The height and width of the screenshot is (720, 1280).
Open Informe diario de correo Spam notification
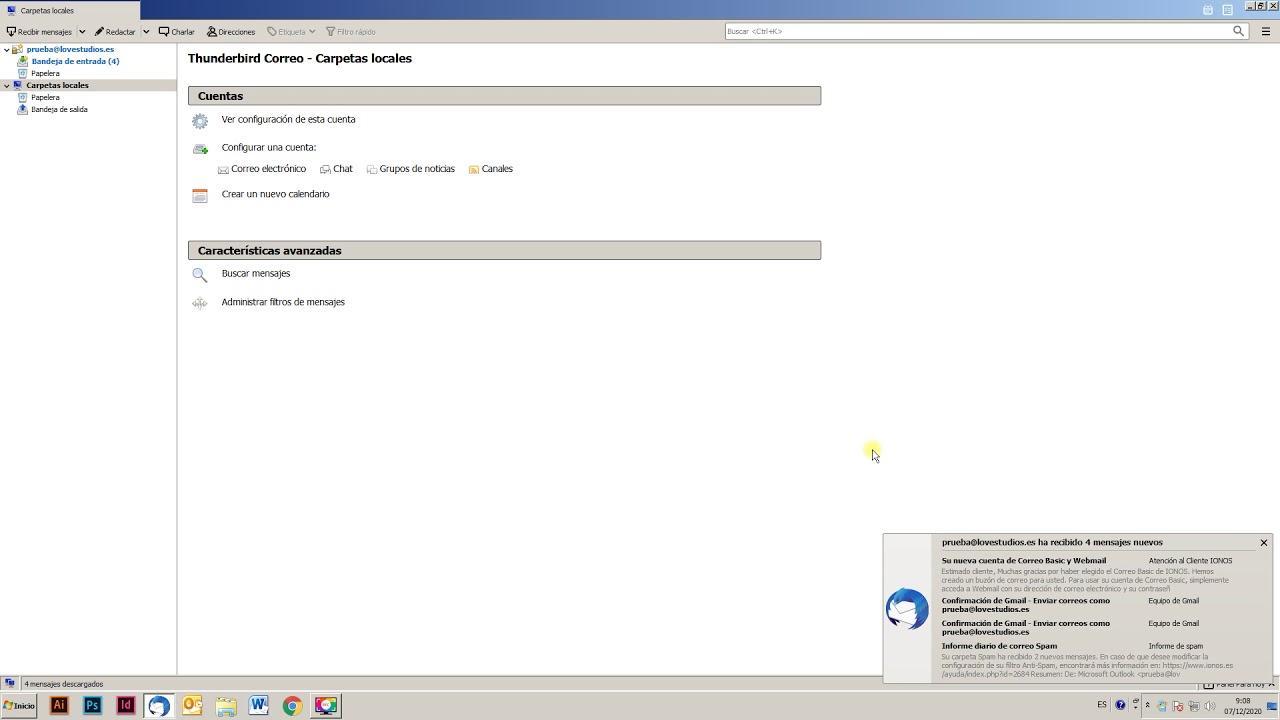pos(999,646)
